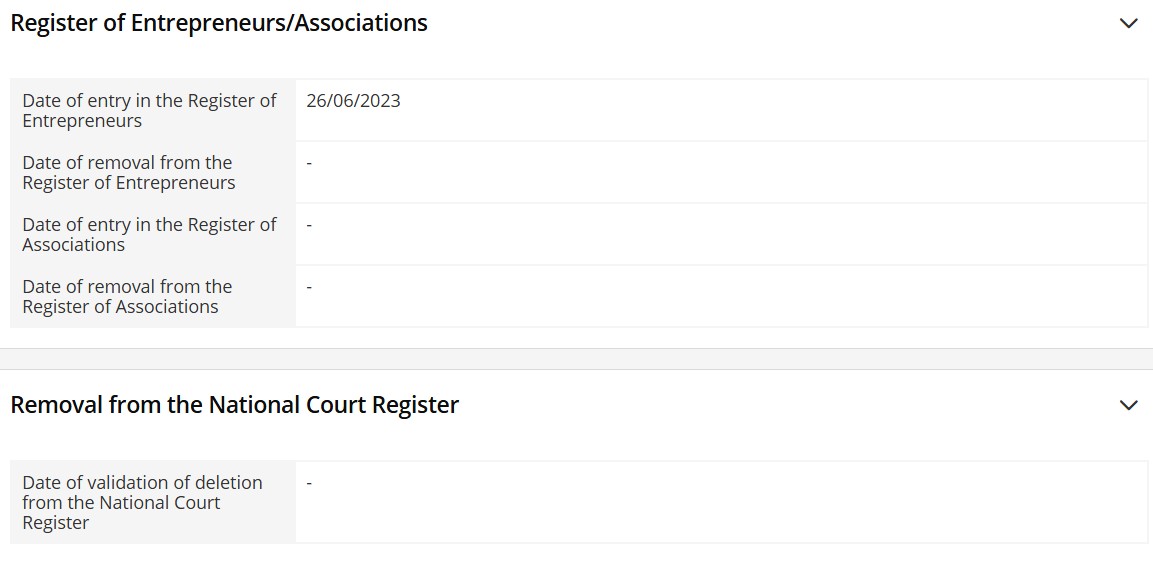The image size is (1153, 562).
Task: Collapse the Register of Entrepreneurs/Associations section chevron
Action: pos(1128,23)
